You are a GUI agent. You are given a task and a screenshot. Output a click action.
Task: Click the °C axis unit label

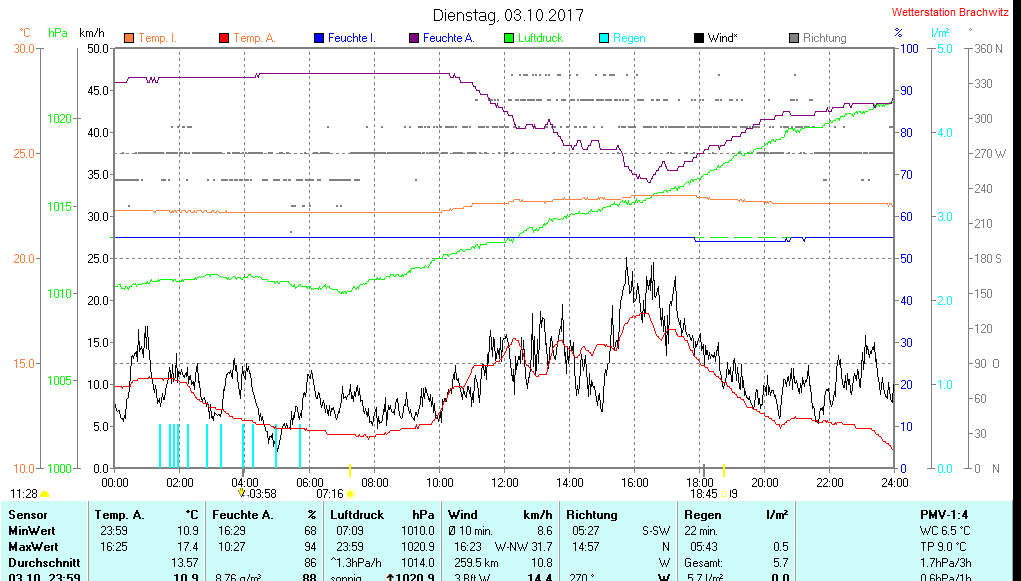click(24, 33)
